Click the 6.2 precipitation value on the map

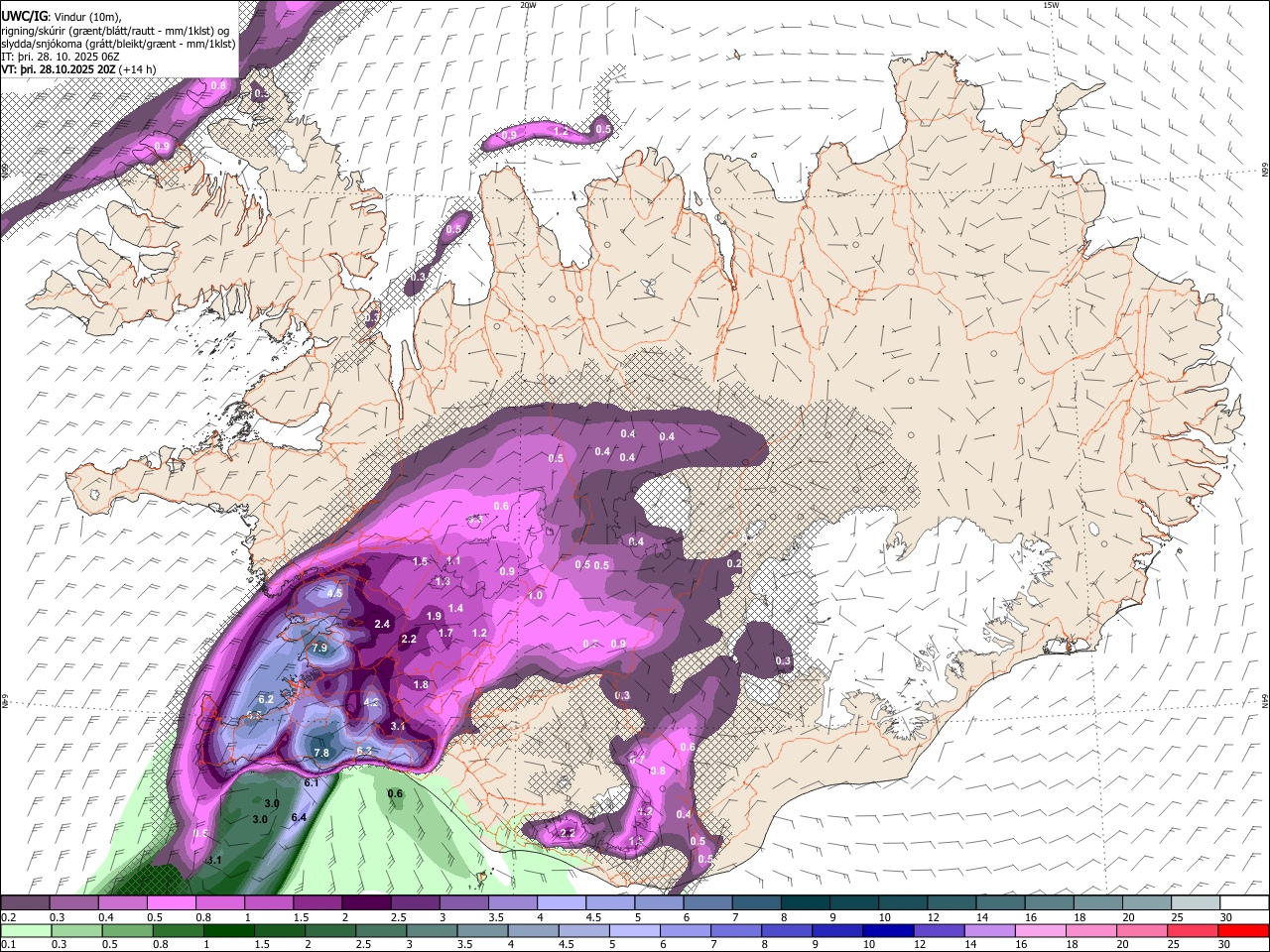(266, 700)
